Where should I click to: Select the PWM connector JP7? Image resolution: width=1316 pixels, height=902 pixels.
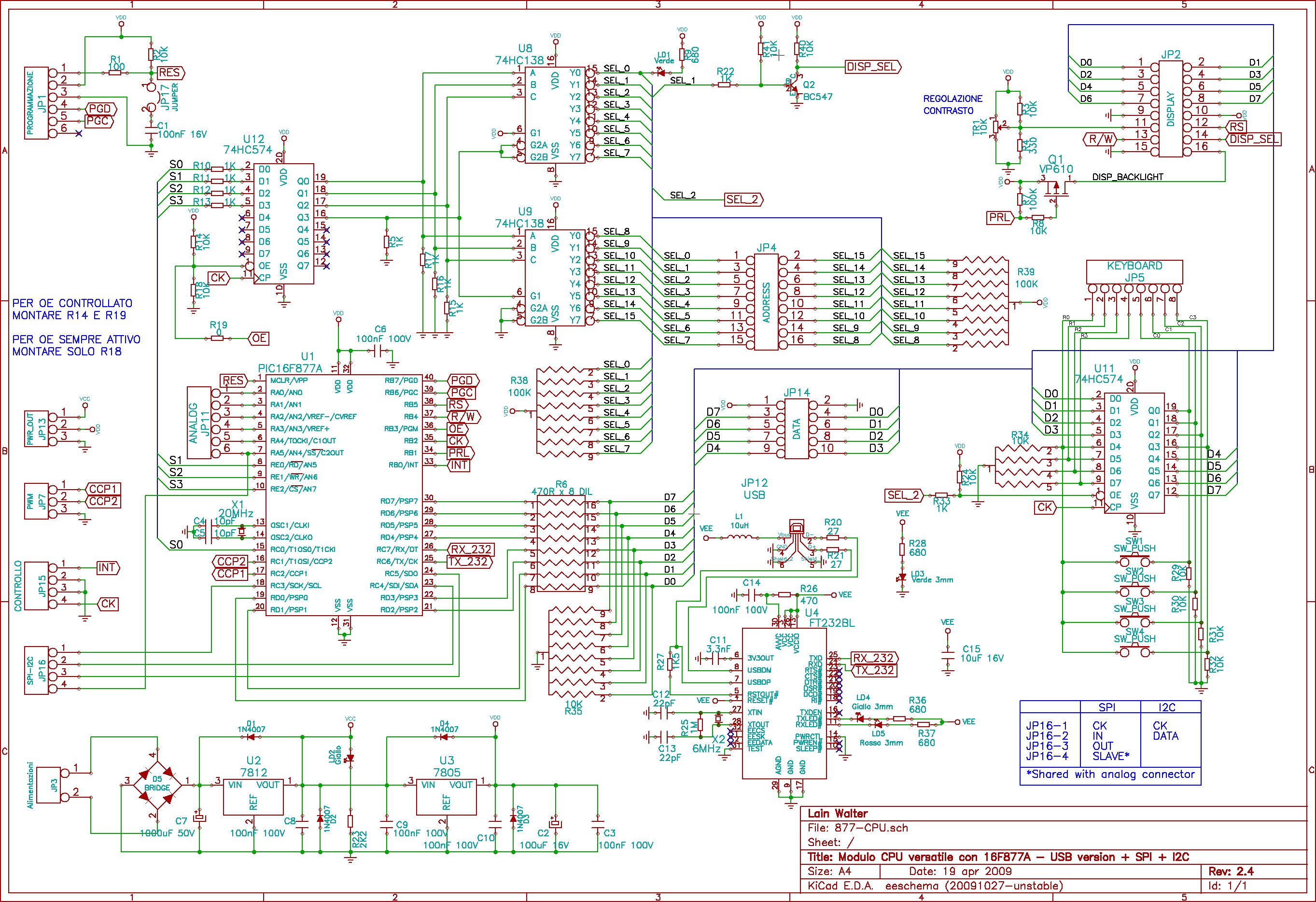[37, 501]
